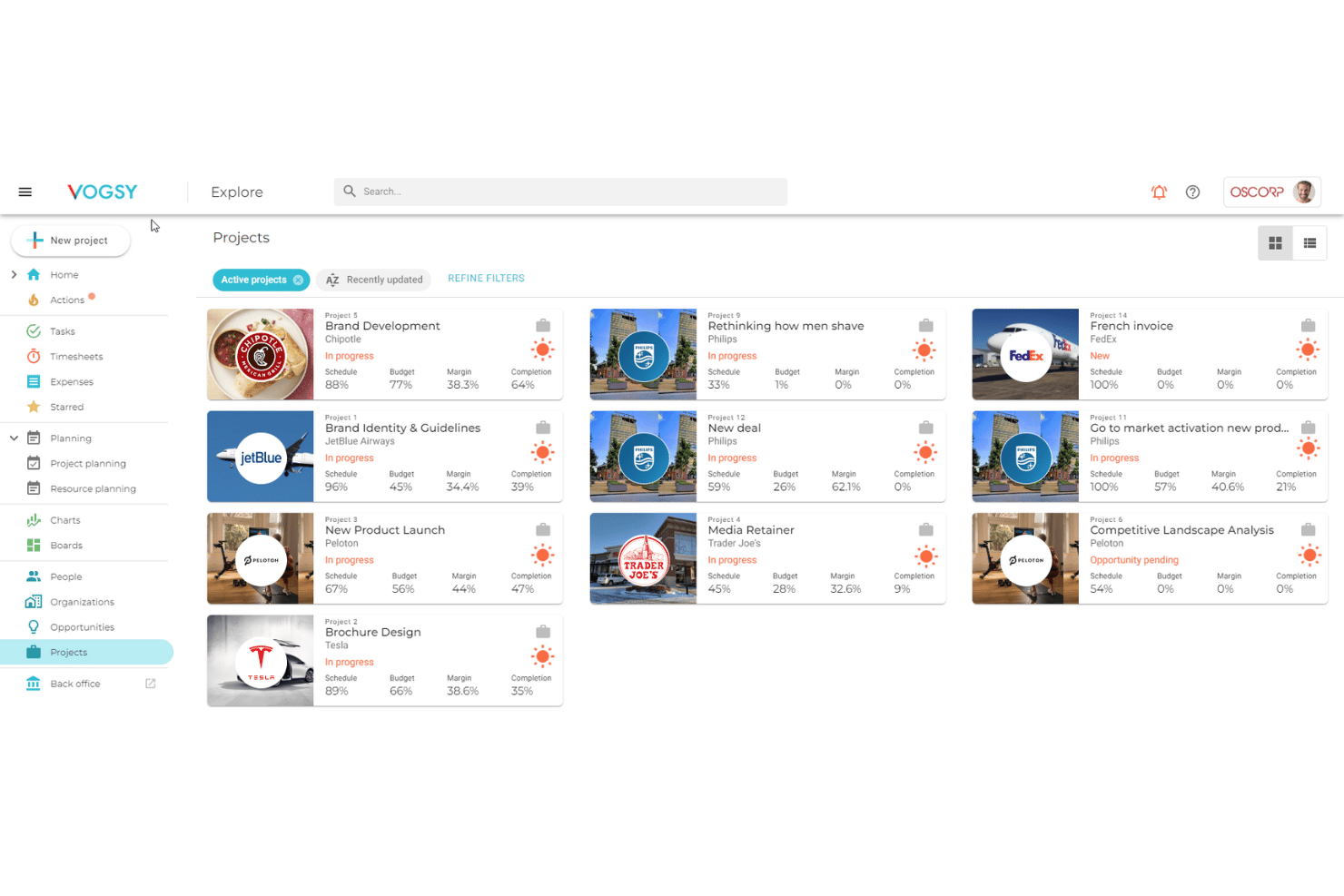
Task: Collapse the Planning section chevron
Action: pyautogui.click(x=14, y=438)
